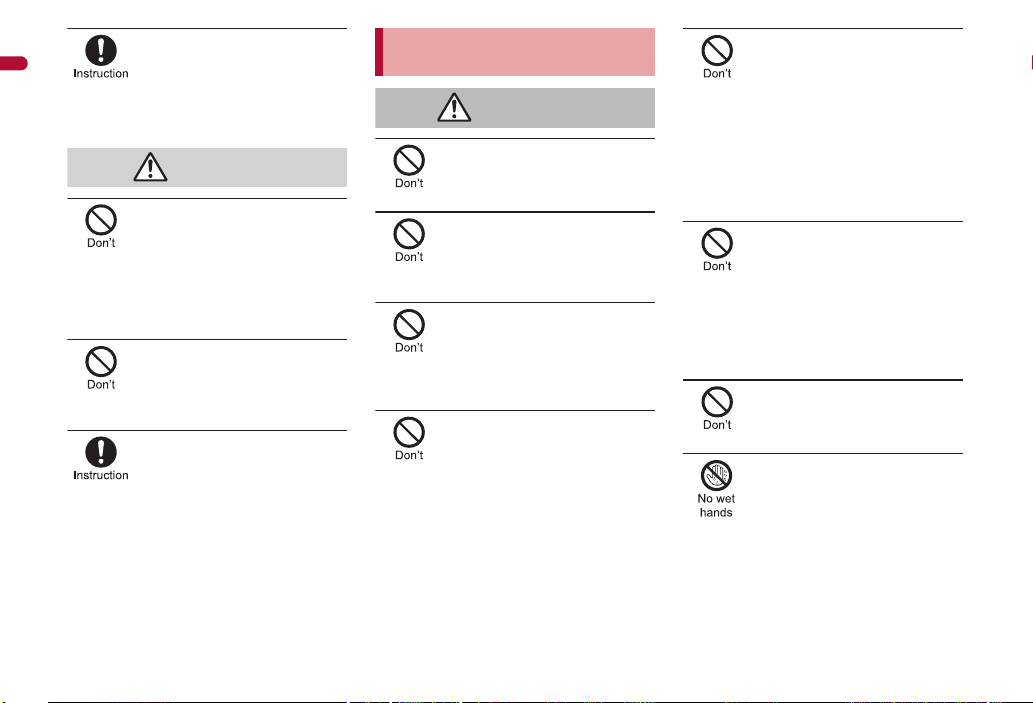Click the Don't icon above No wet hands

click(717, 402)
